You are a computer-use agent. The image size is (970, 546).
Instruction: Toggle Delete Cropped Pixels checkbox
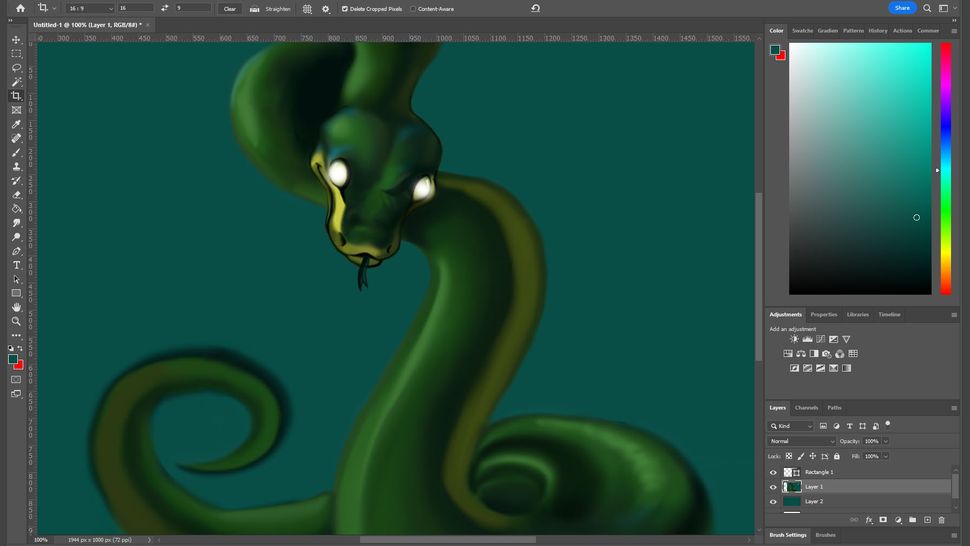(x=345, y=9)
